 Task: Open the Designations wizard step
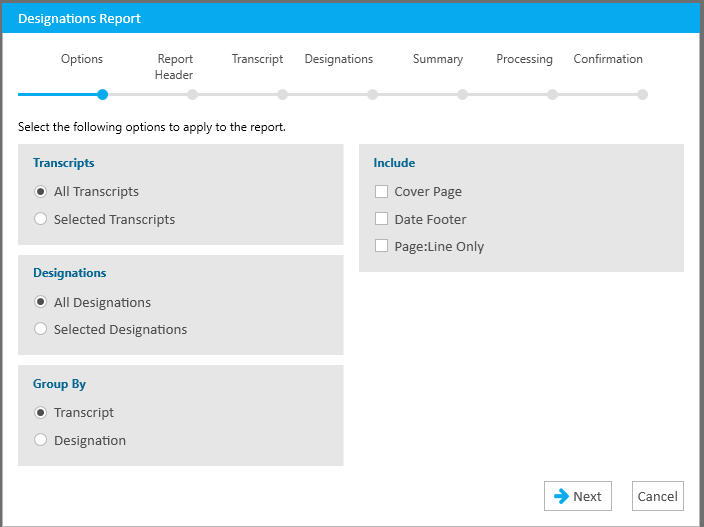coord(339,59)
